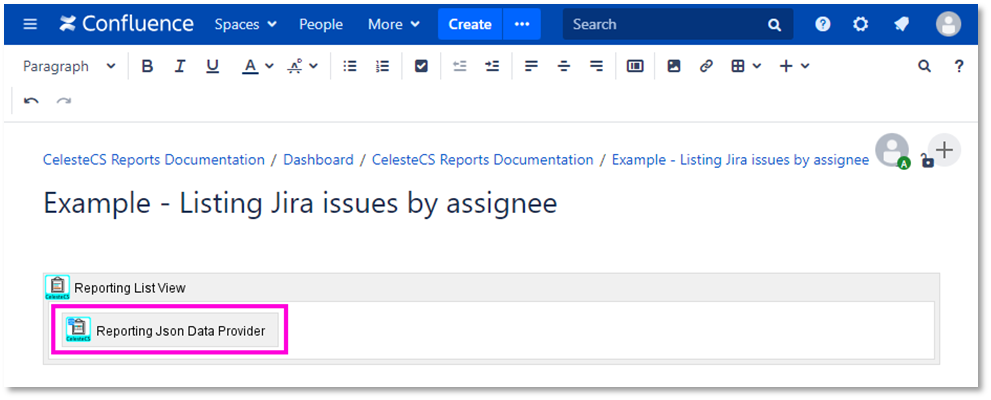This screenshot has width=991, height=400.
Task: Open the Spaces dropdown menu
Action: tap(245, 25)
